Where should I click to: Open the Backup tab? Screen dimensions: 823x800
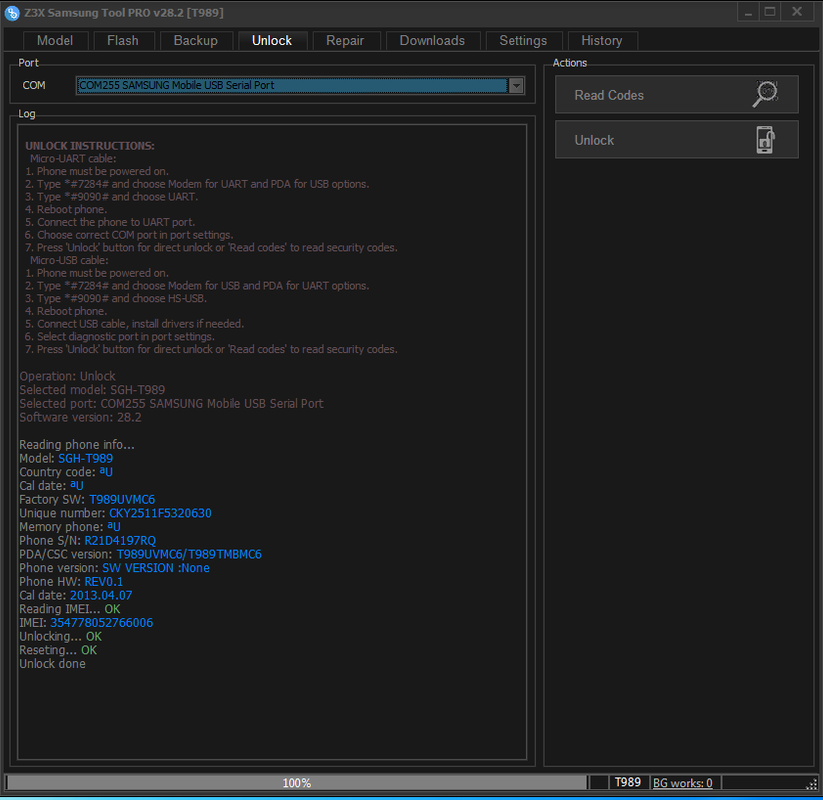pyautogui.click(x=196, y=40)
